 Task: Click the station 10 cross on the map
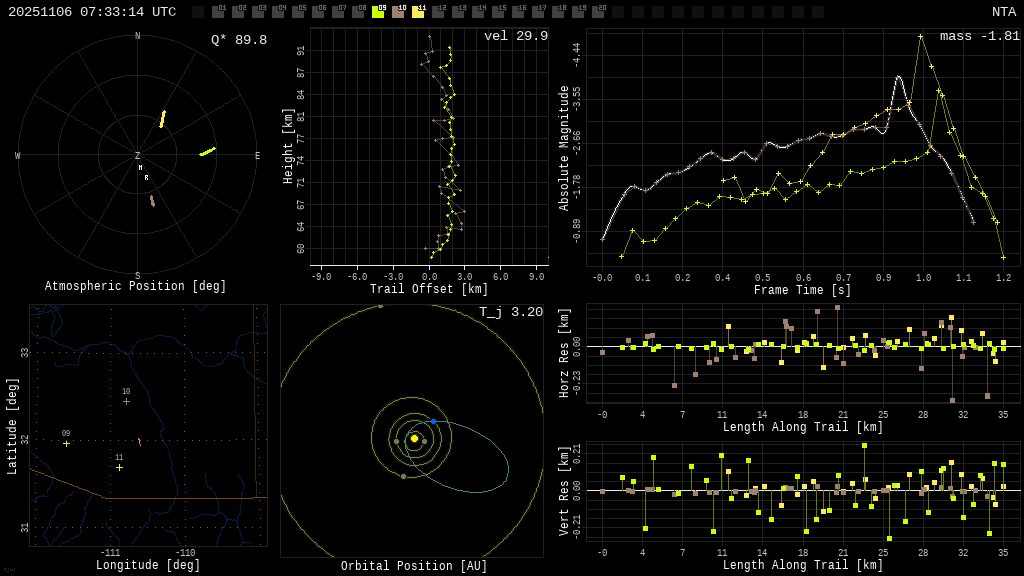126,402
